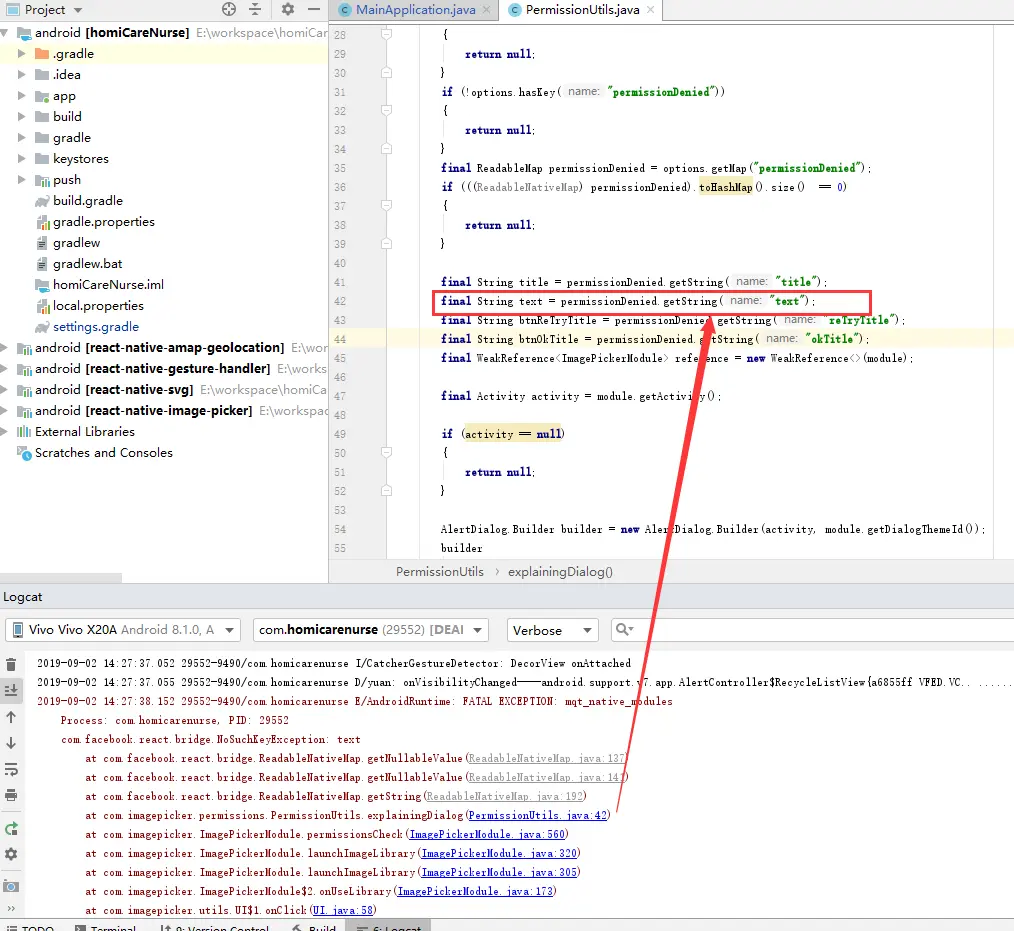Open the Verbose log level dropdown
The width and height of the screenshot is (1014, 931).
pos(552,630)
